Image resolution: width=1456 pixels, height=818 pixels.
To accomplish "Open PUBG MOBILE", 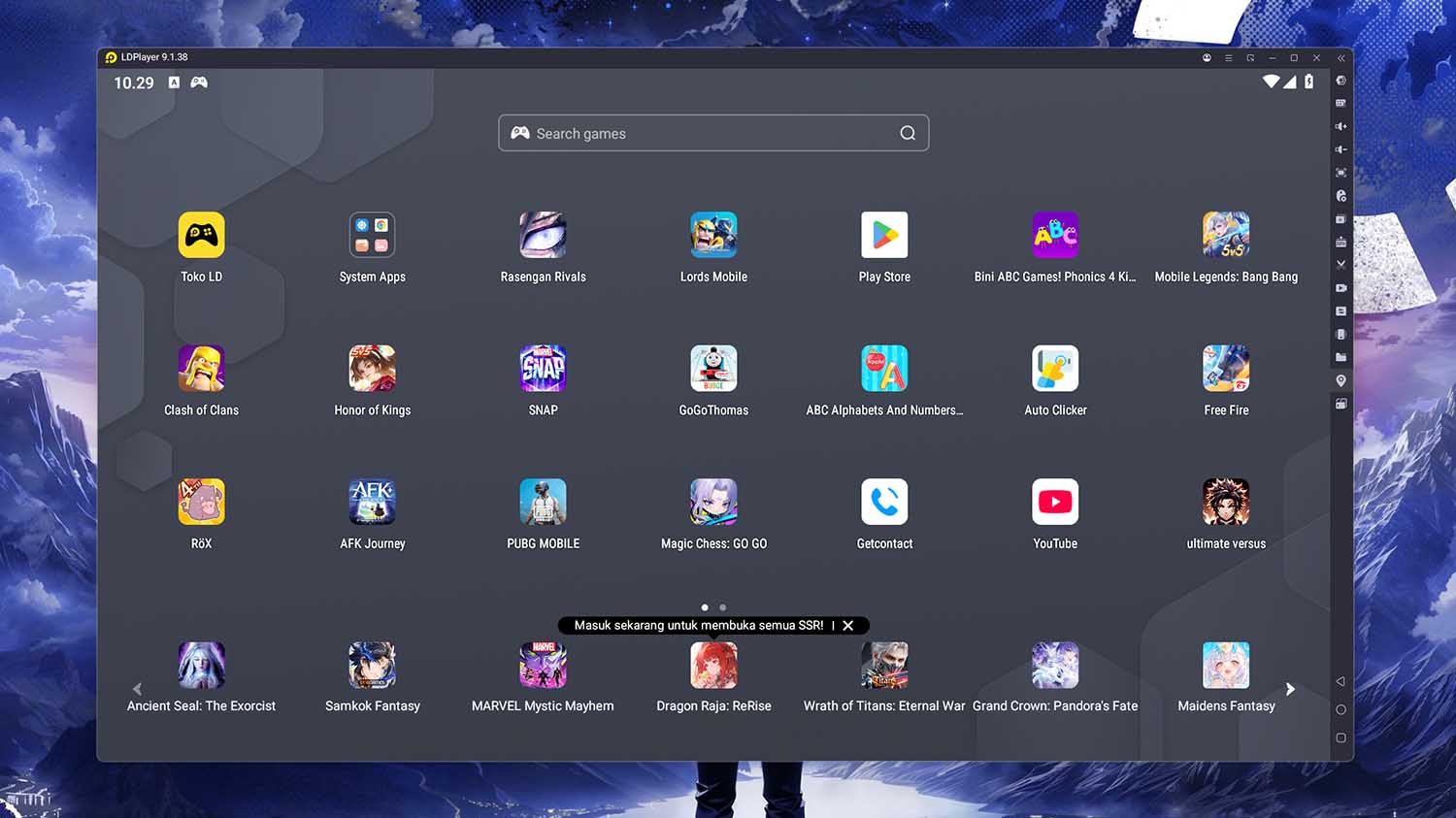I will pyautogui.click(x=543, y=502).
